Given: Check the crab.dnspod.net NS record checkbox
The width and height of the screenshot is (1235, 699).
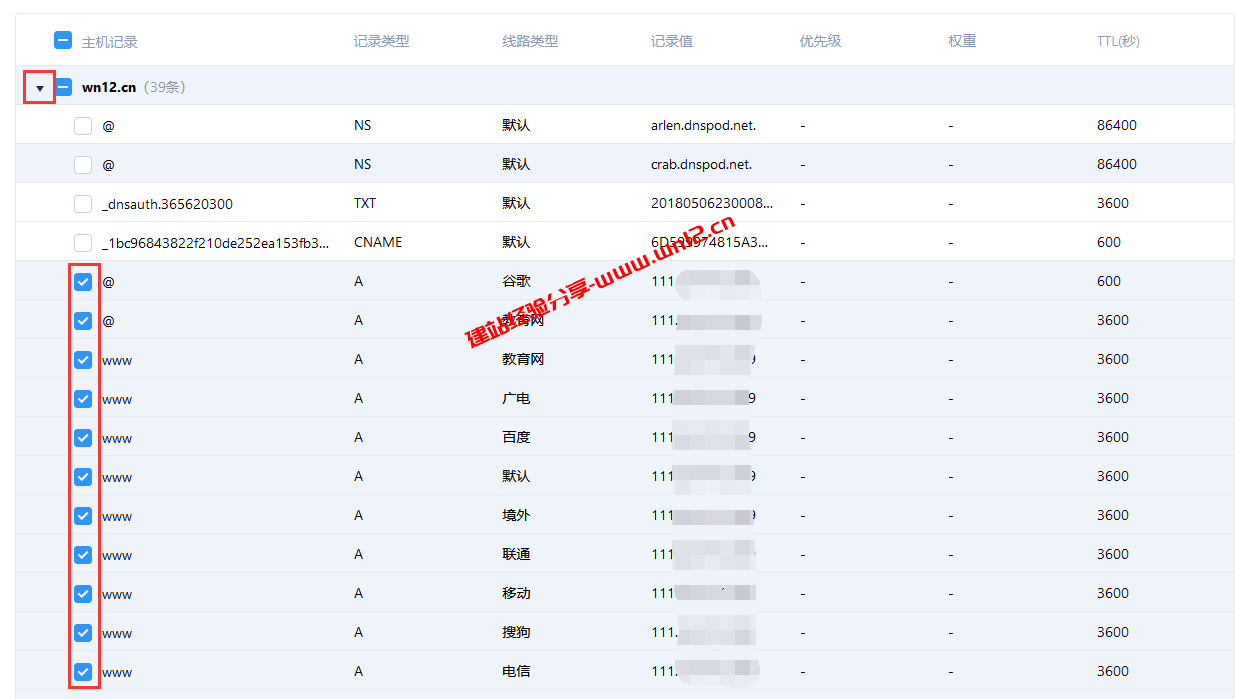Looking at the screenshot, I should click(83, 164).
